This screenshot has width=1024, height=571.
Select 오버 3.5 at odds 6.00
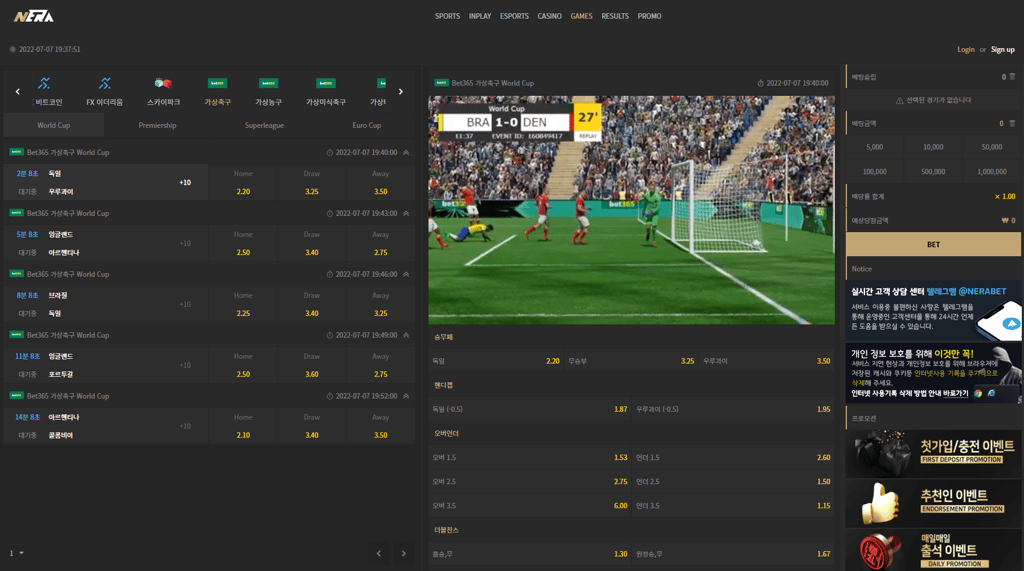click(x=530, y=506)
